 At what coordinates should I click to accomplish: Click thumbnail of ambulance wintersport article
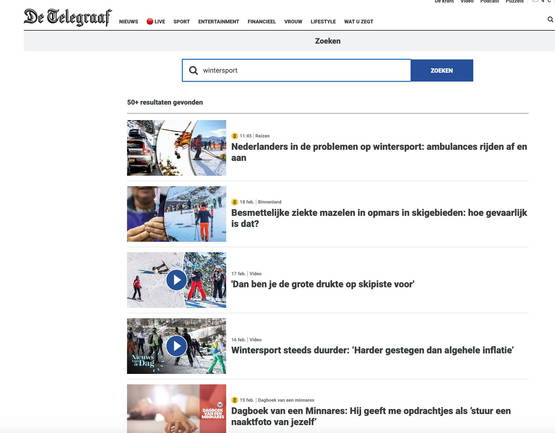176,148
